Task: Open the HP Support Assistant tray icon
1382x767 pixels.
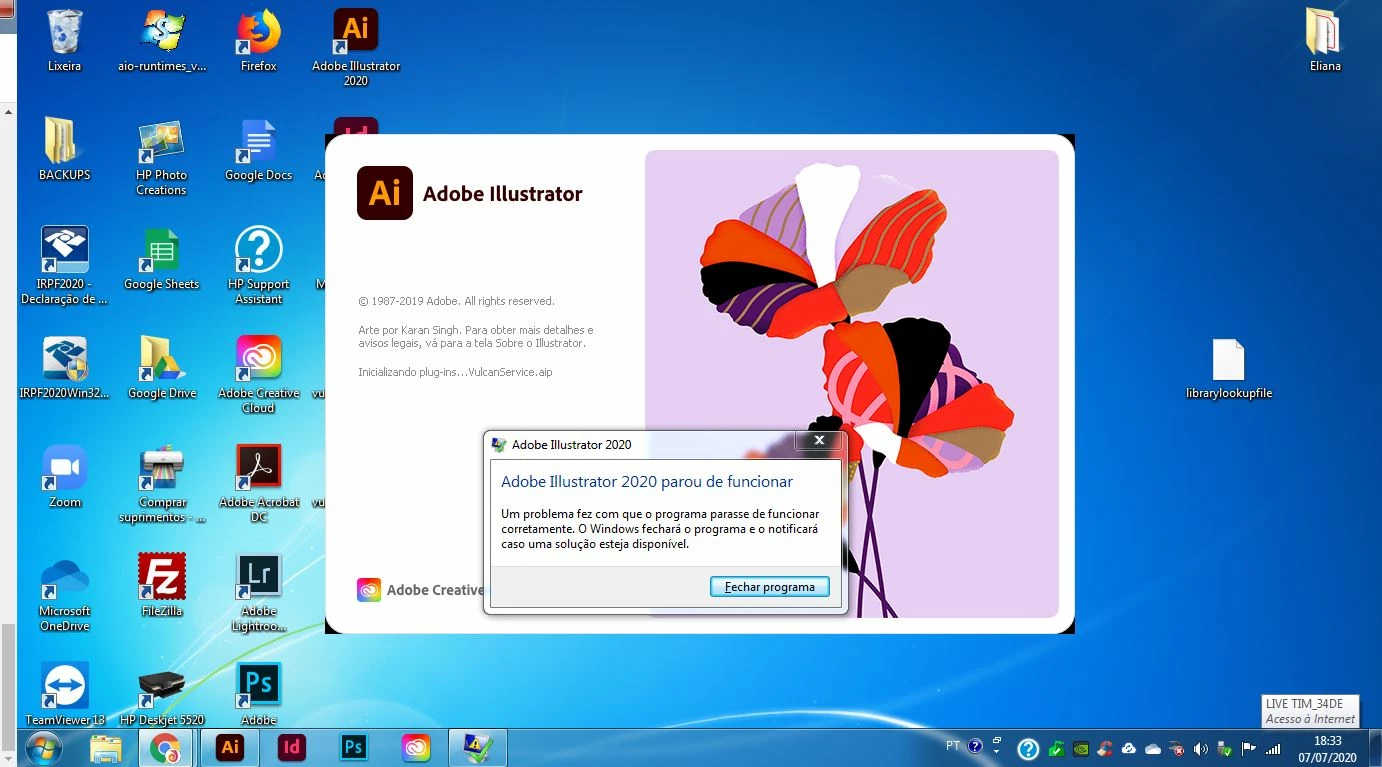Action: pyautogui.click(x=1028, y=749)
